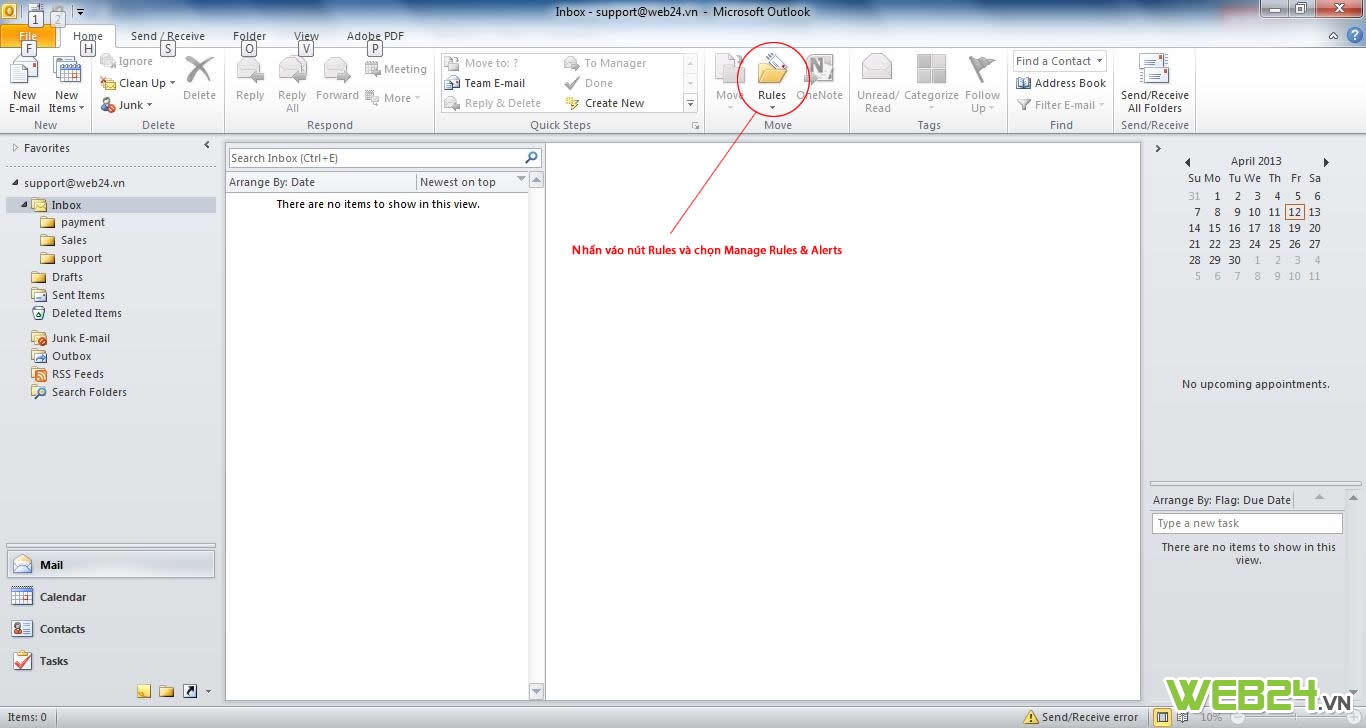Image resolution: width=1366 pixels, height=728 pixels.
Task: Open the Sales folder
Action: pos(73,240)
